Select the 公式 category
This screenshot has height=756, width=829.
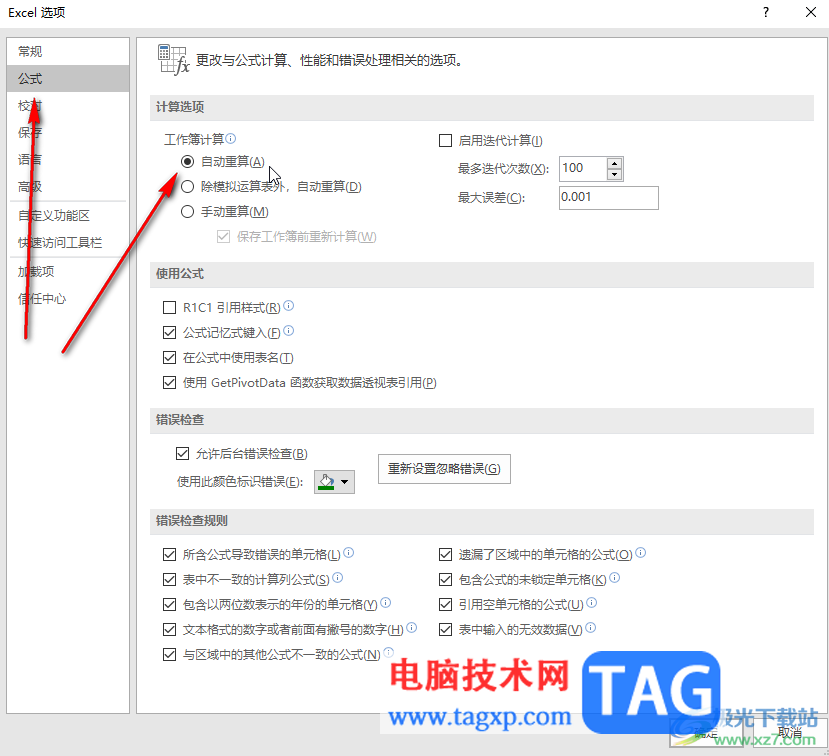click(x=68, y=79)
